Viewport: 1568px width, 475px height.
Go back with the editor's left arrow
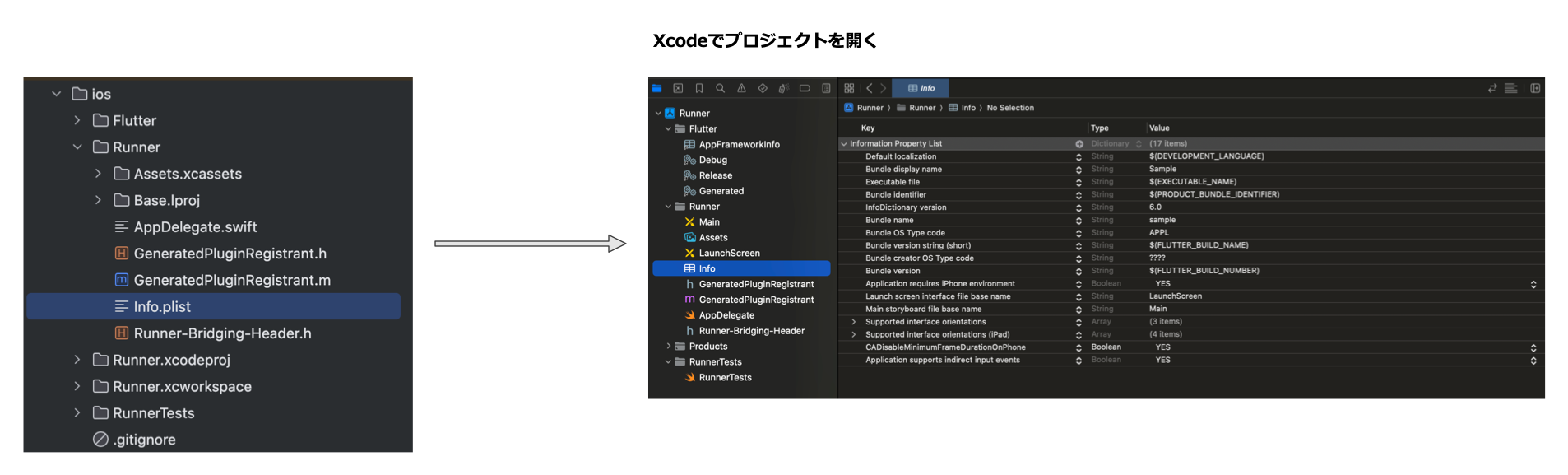[x=869, y=88]
